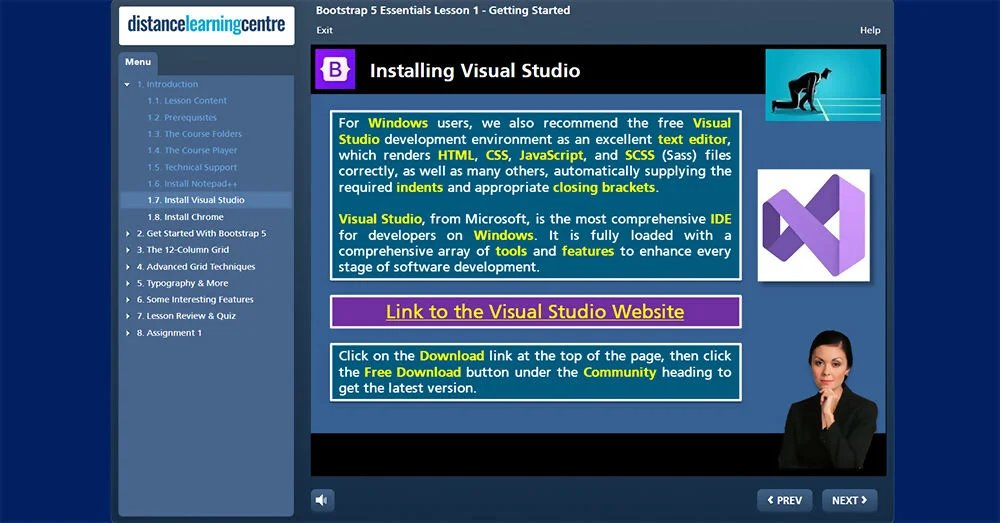The height and width of the screenshot is (523, 1000).
Task: Click the Bootstrap logo icon in header
Action: [335, 70]
